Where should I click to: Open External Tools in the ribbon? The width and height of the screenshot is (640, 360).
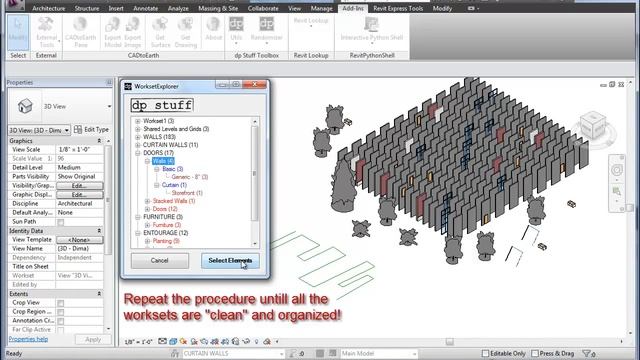click(47, 33)
